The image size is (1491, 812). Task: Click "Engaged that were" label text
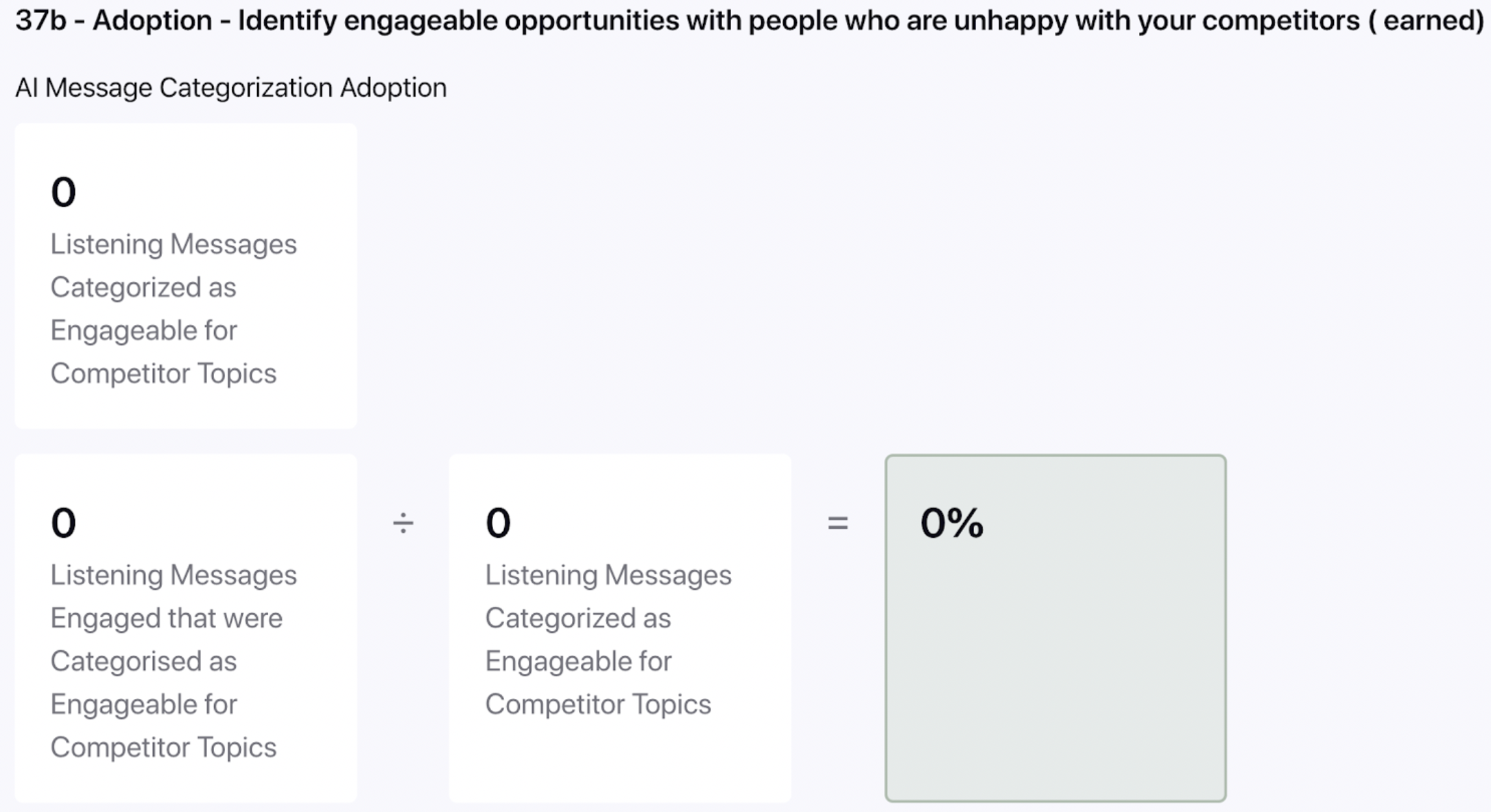[x=167, y=619]
